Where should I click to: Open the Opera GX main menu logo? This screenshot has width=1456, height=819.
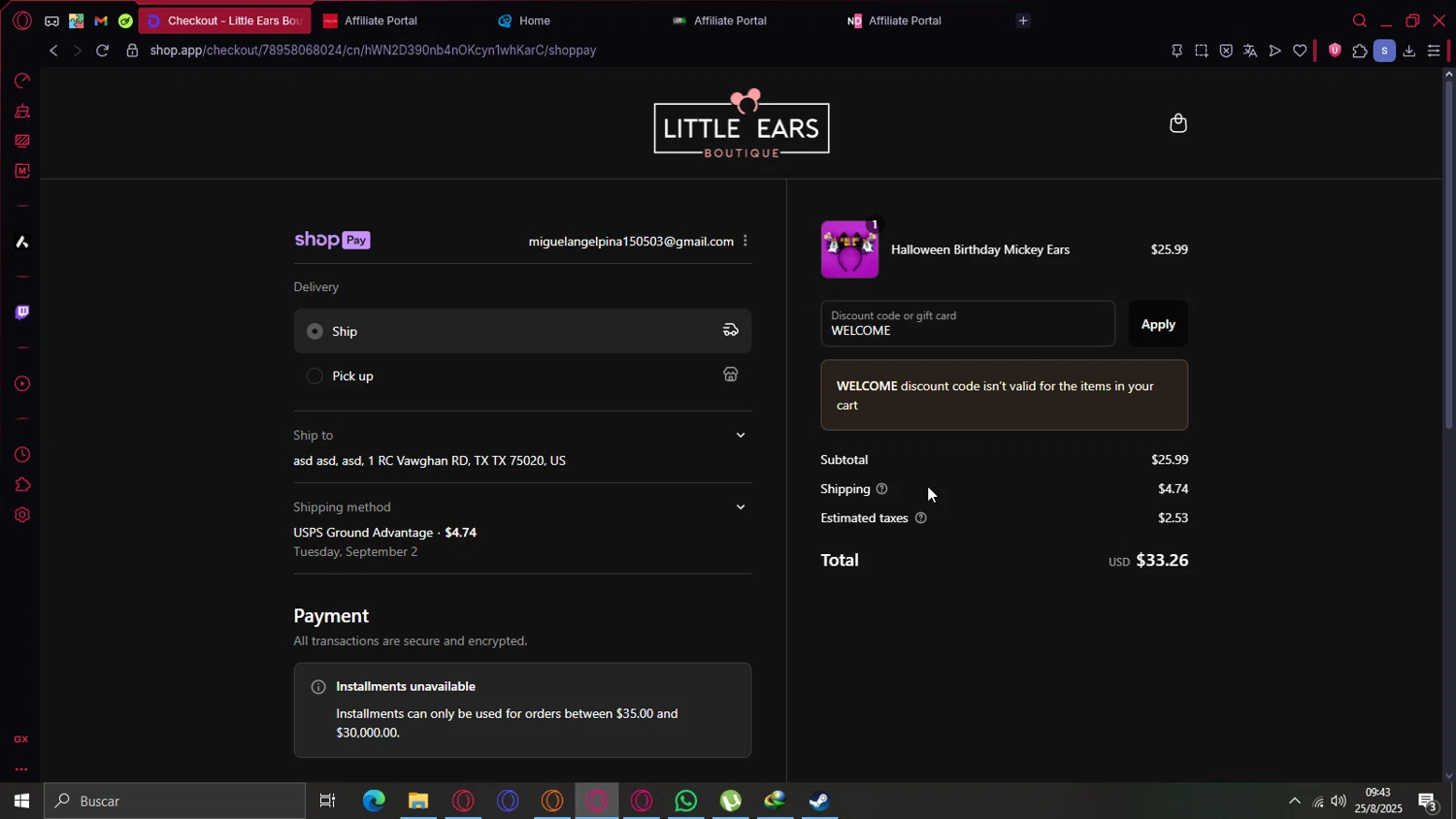(21, 20)
